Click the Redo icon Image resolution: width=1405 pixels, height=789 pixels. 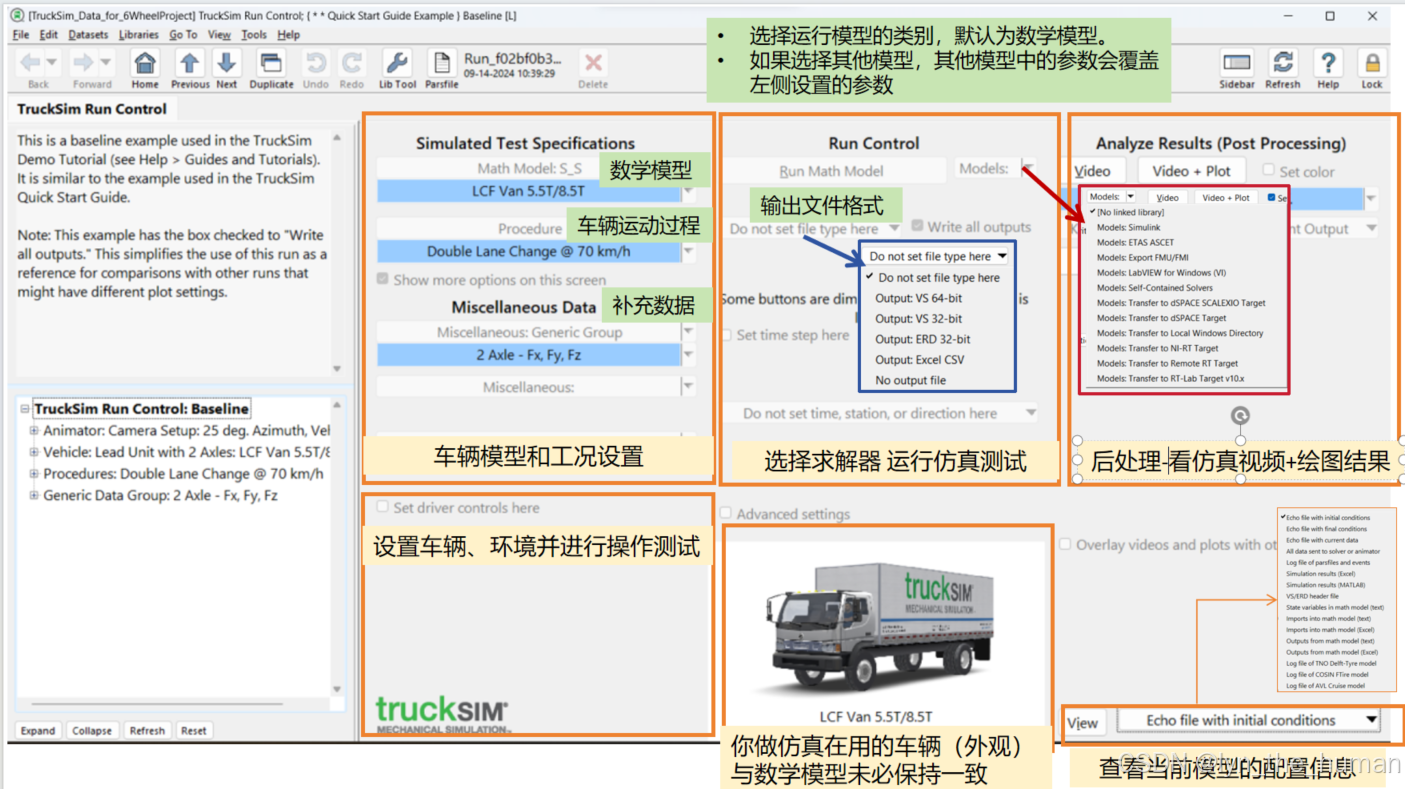(x=352, y=63)
